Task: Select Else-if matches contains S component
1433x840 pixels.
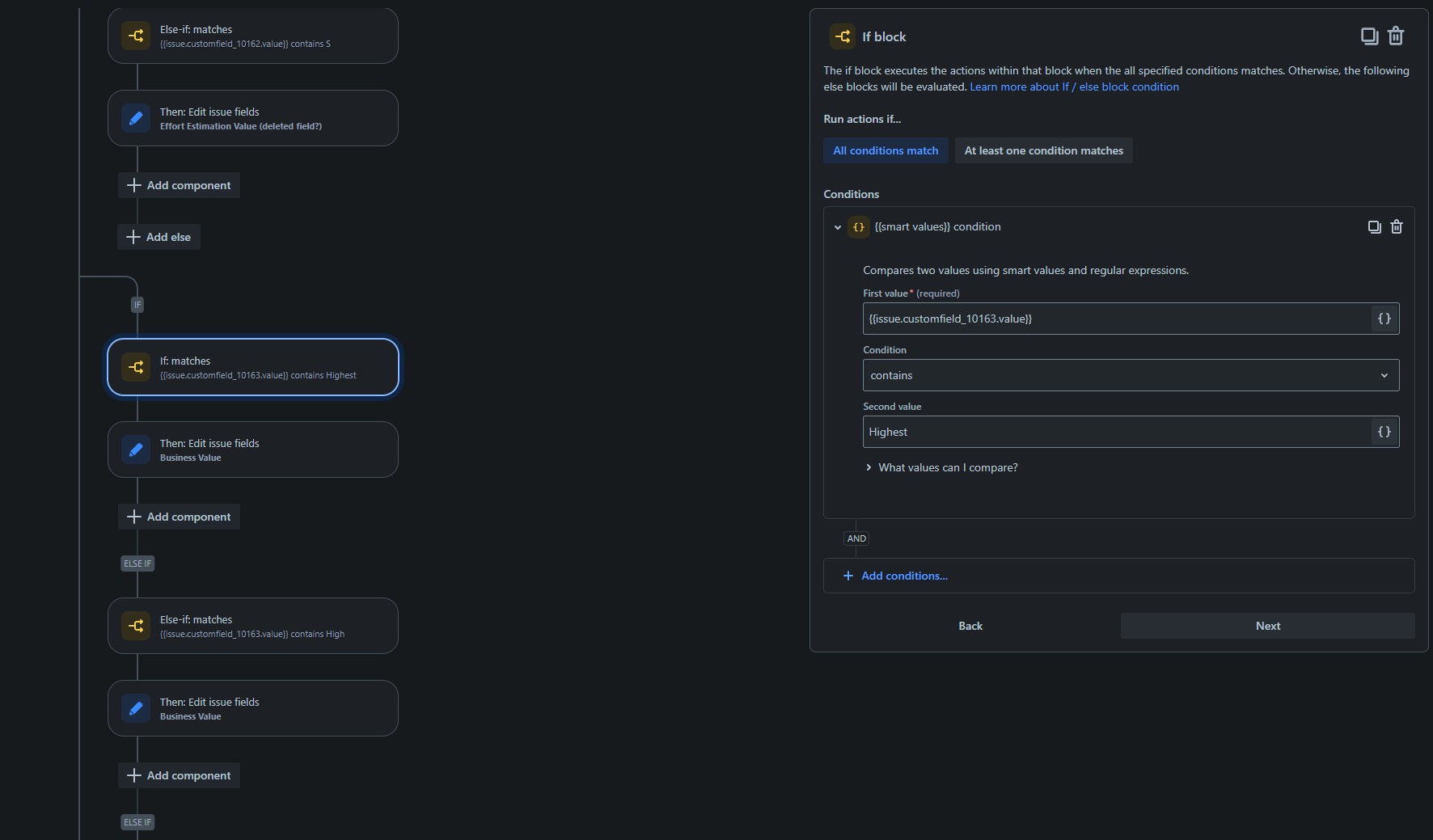Action: 253,36
